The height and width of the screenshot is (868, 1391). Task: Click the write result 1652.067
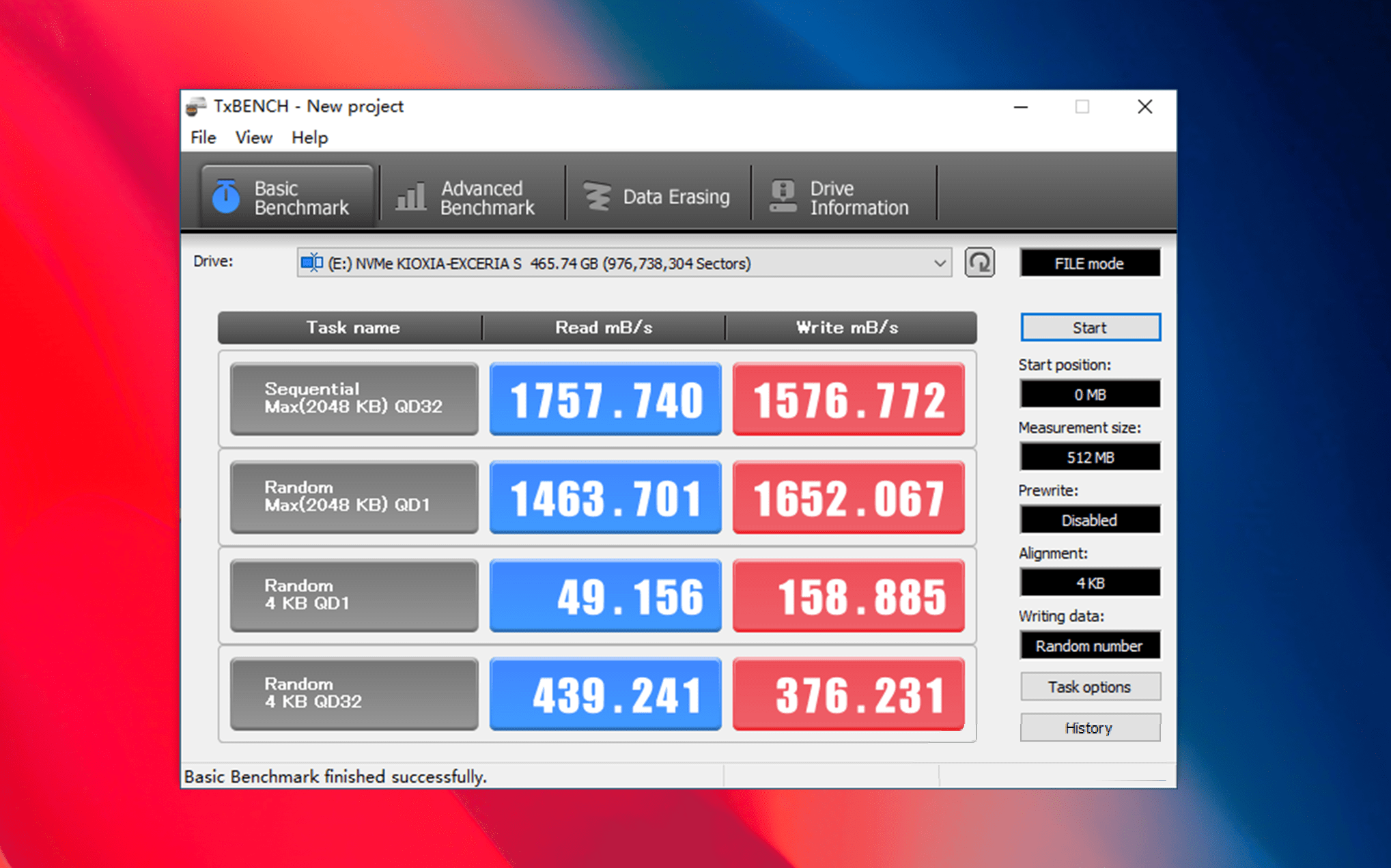click(848, 497)
